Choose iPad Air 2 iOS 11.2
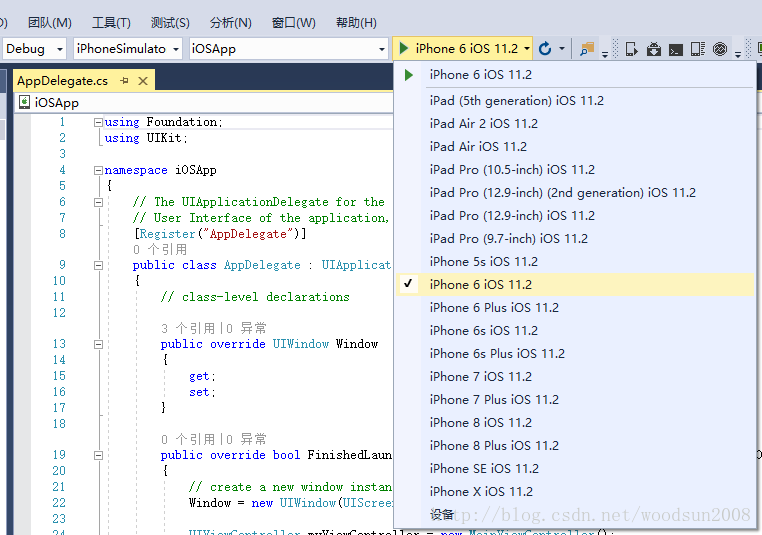Image resolution: width=762 pixels, height=535 pixels. click(x=575, y=123)
